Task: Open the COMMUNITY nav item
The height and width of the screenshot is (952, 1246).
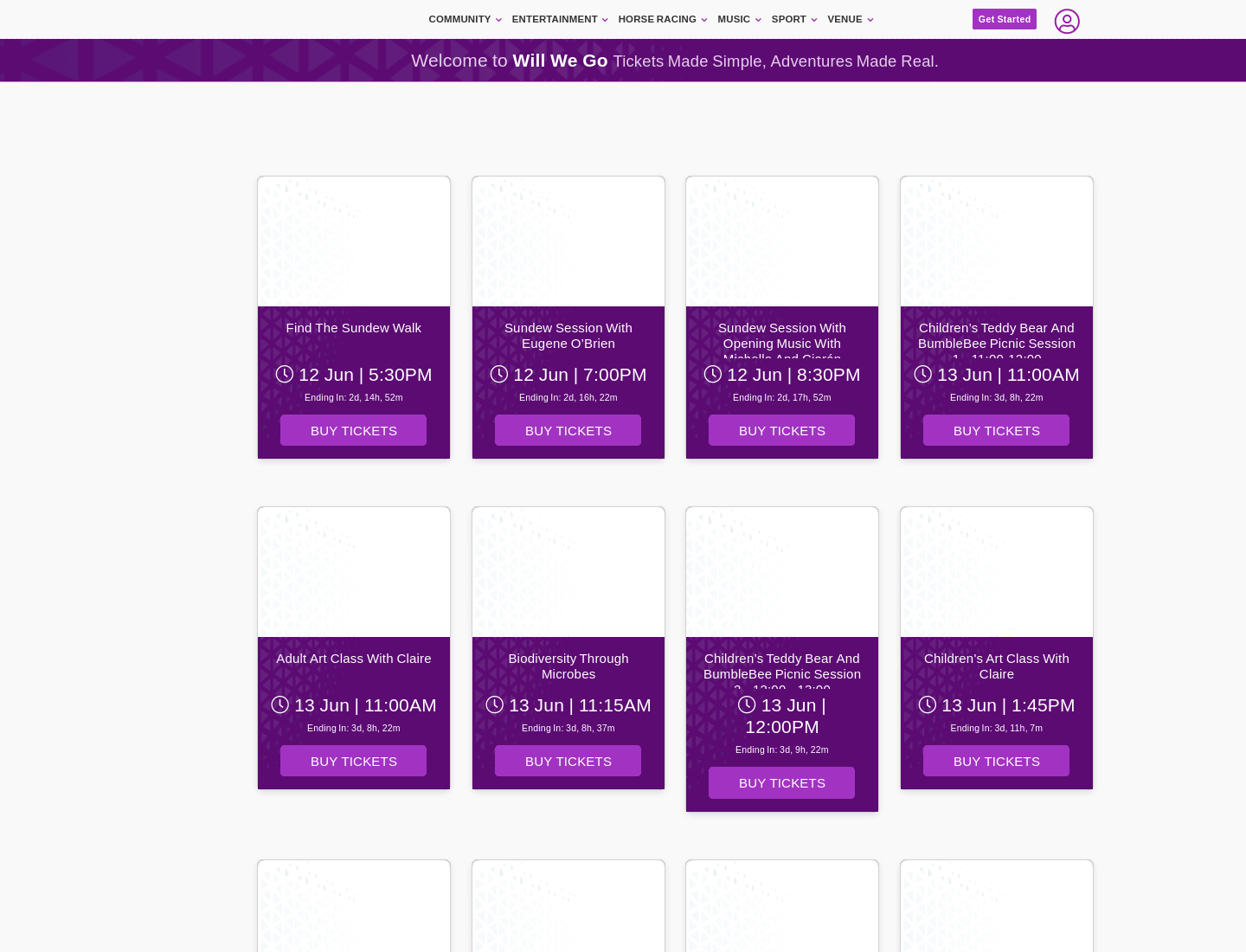Action: coord(459,19)
